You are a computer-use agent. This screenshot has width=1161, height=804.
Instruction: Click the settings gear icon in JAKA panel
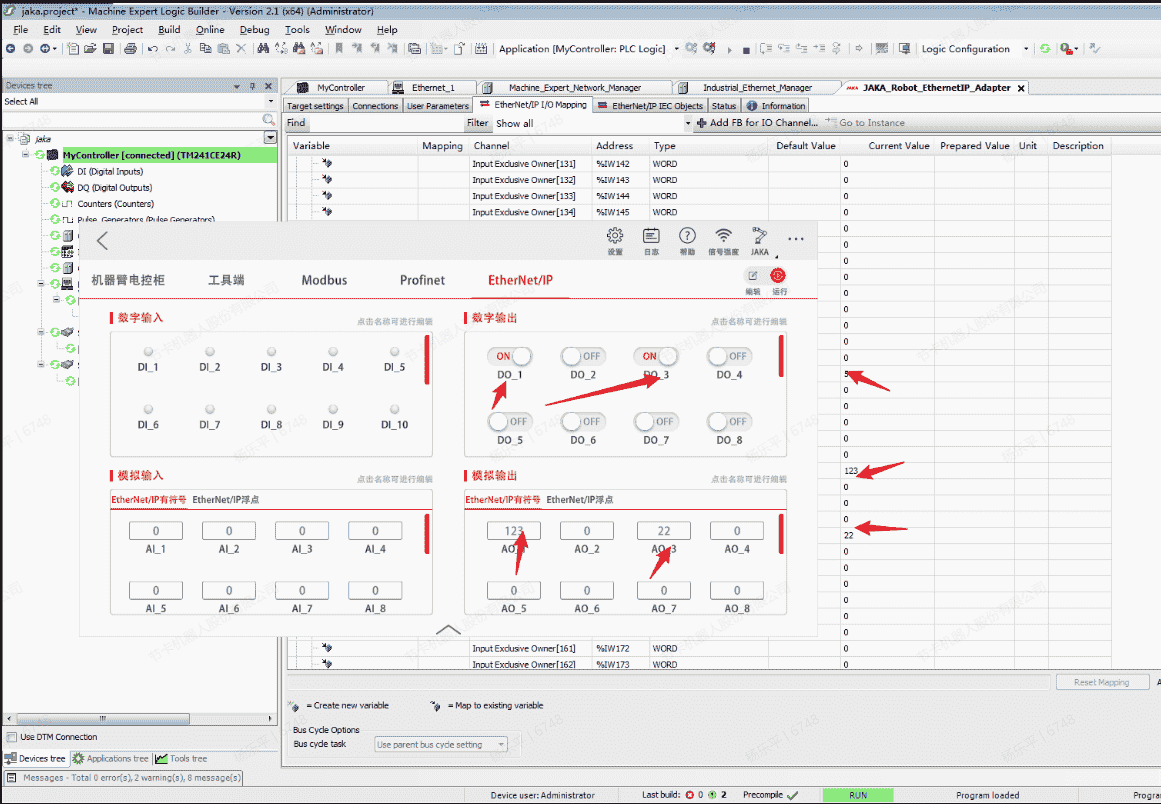point(615,236)
